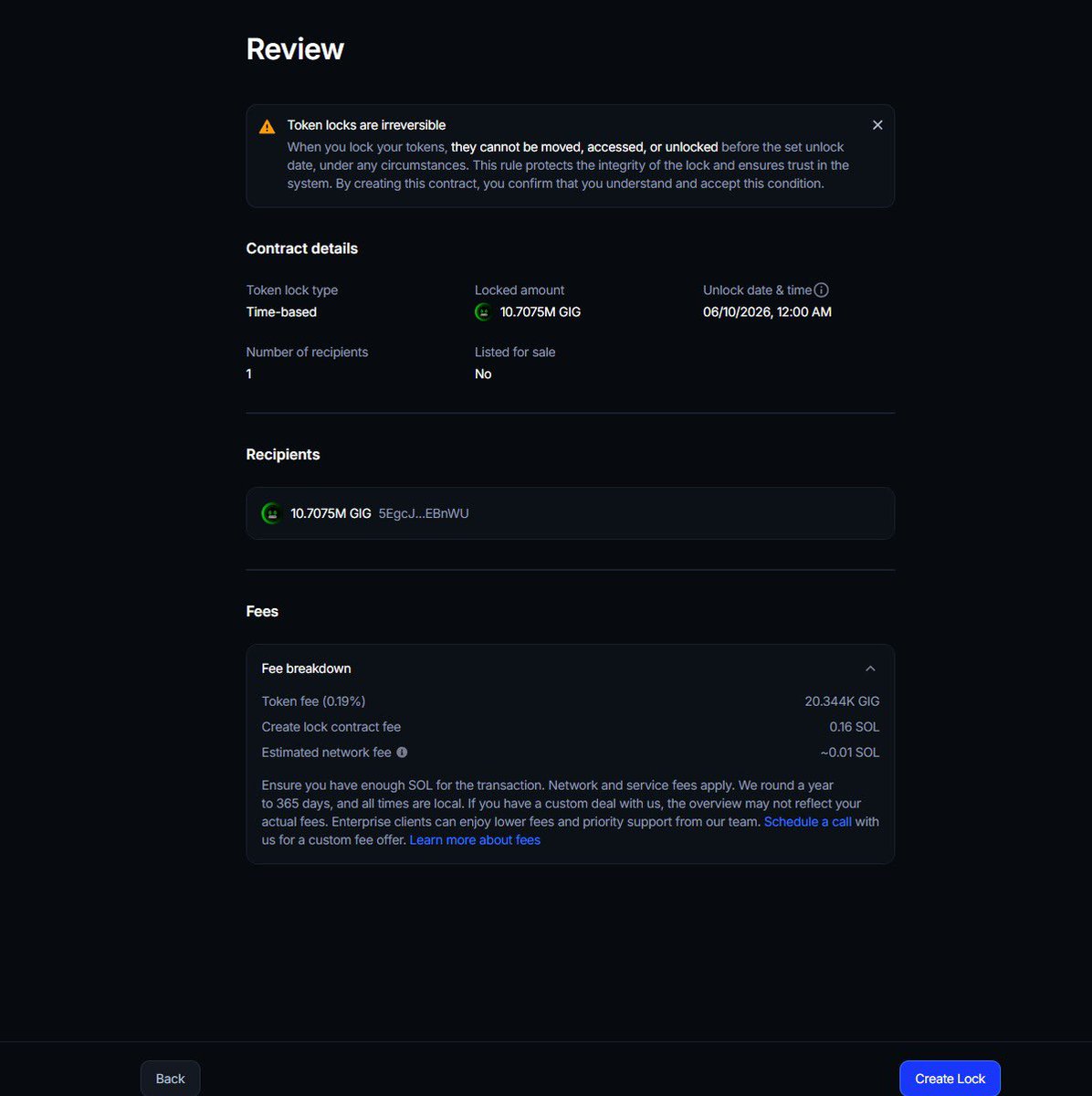The image size is (1092, 1096).
Task: Click the Listed for sale value No
Action: coord(483,374)
